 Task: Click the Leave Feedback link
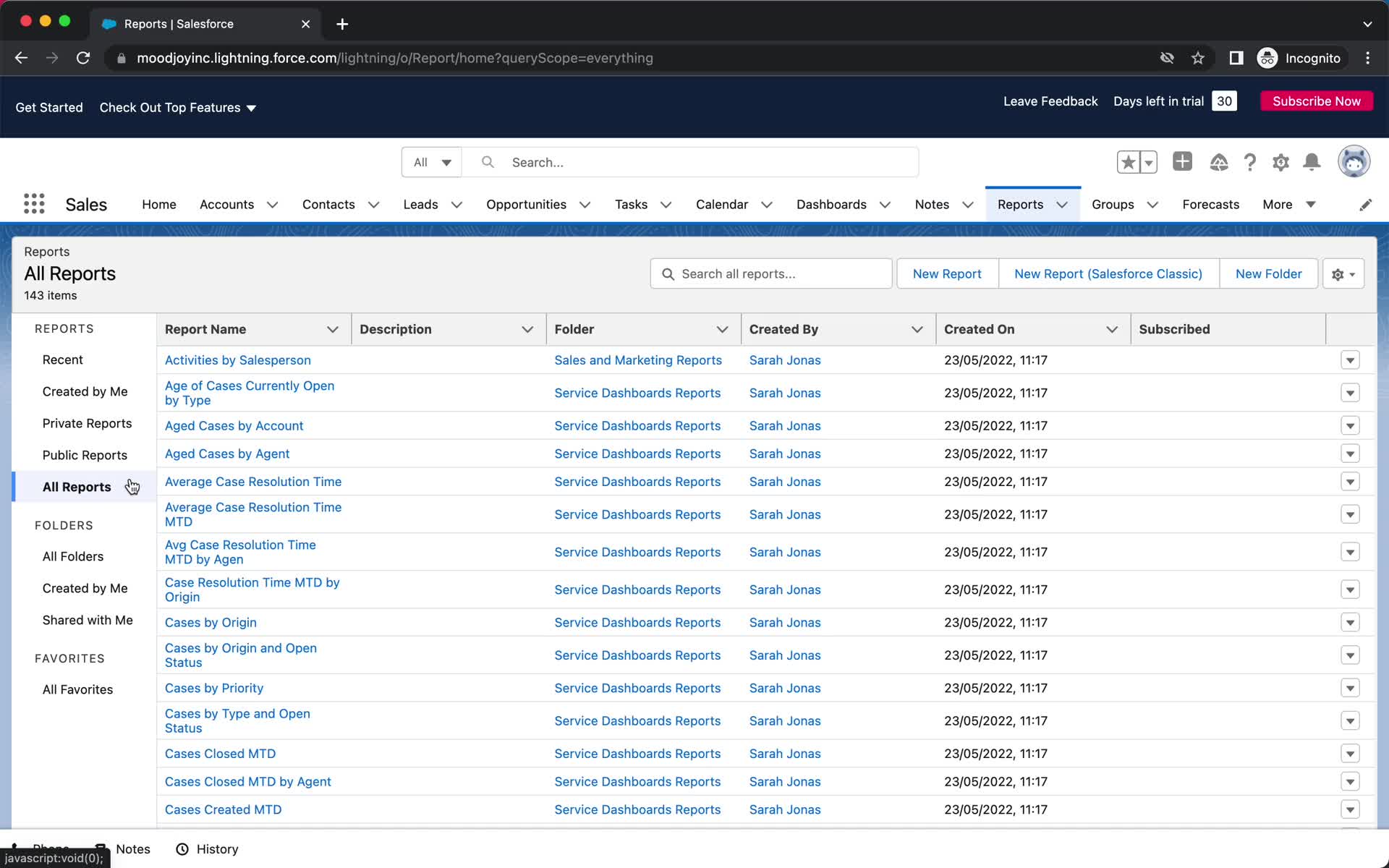(1050, 101)
